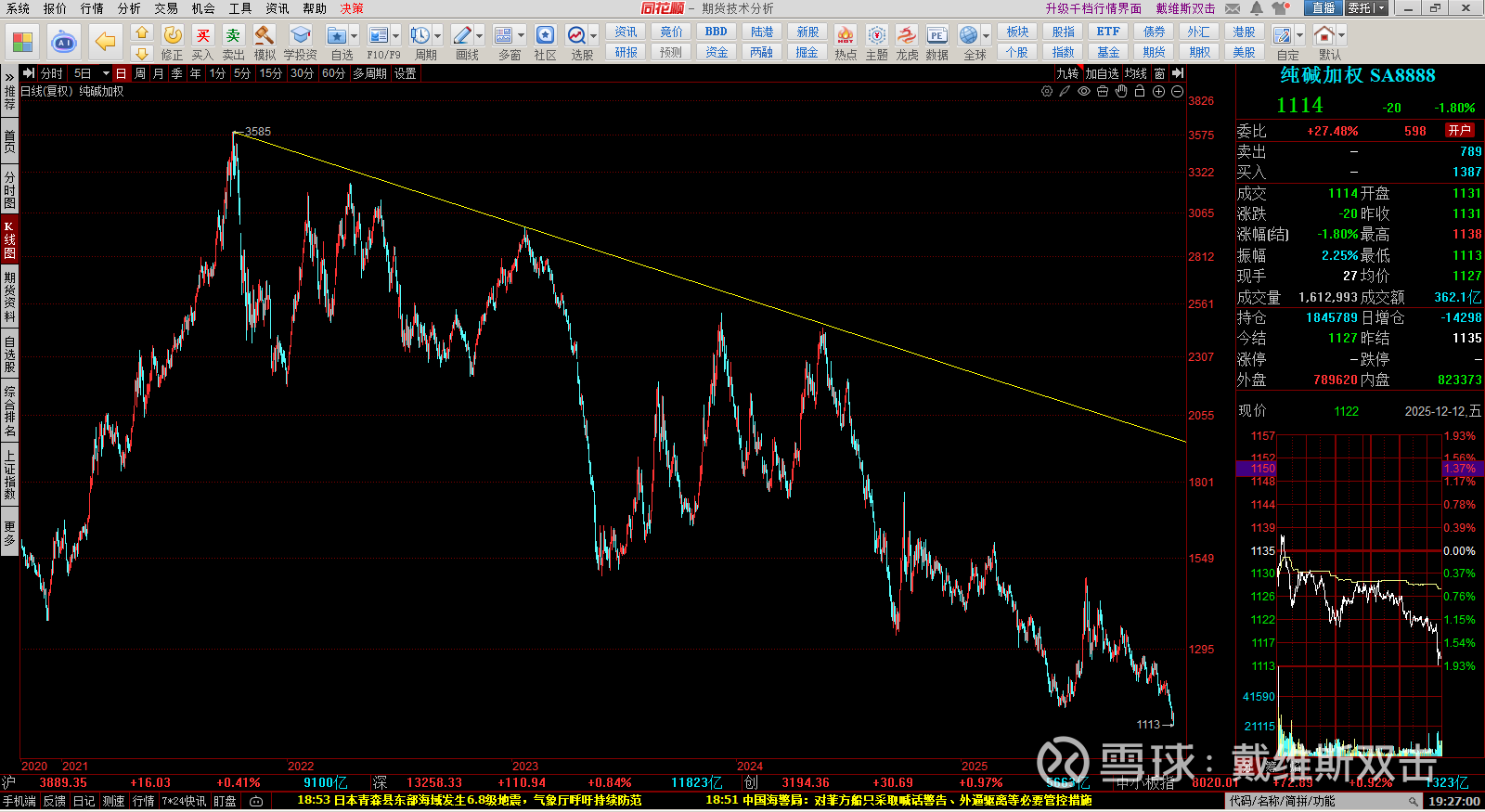Toggle the 直播 live broadcast button
Screen dimensions: 1485x812
click(x=1324, y=8)
